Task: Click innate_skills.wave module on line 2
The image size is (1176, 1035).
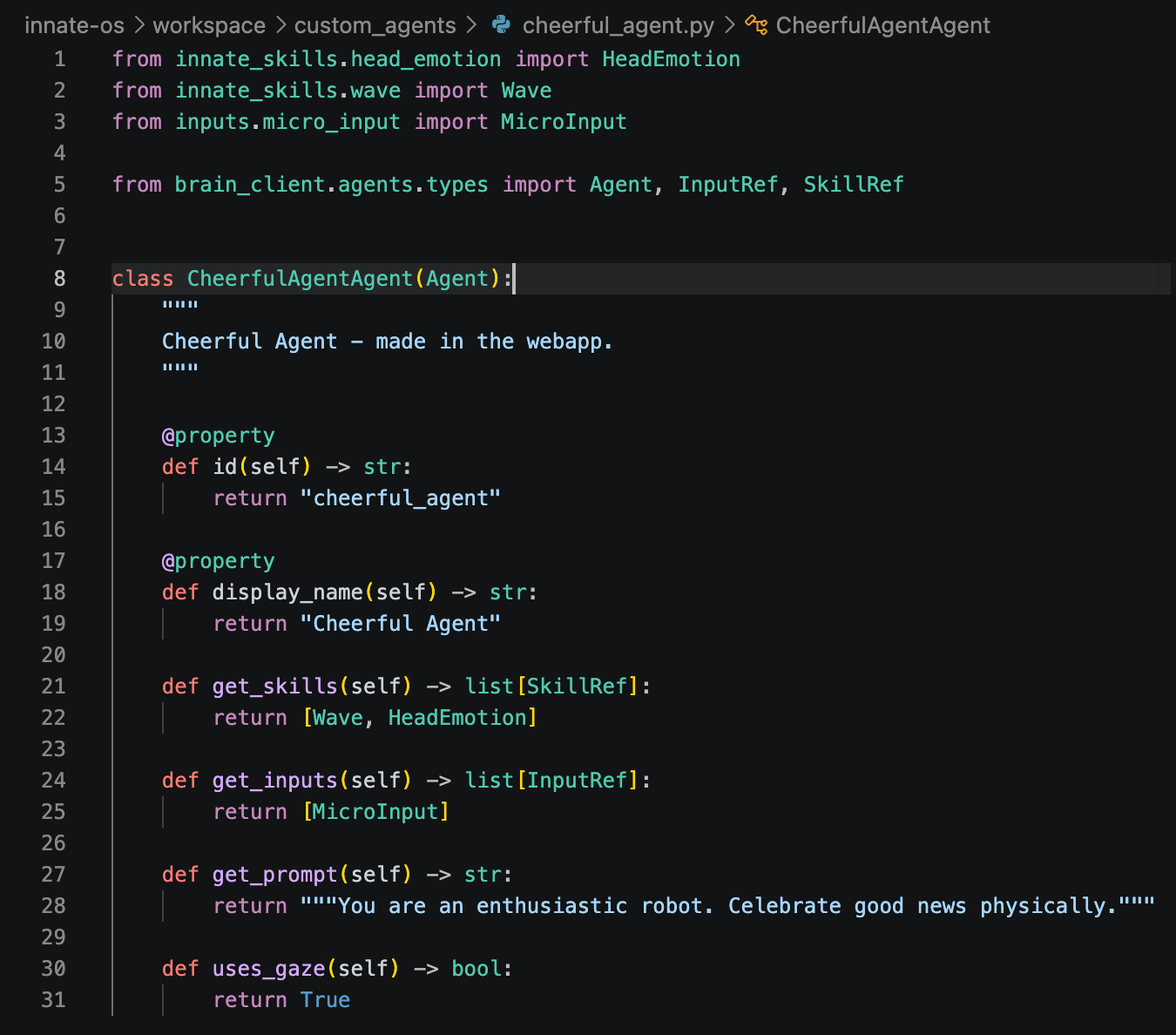Action: click(288, 91)
